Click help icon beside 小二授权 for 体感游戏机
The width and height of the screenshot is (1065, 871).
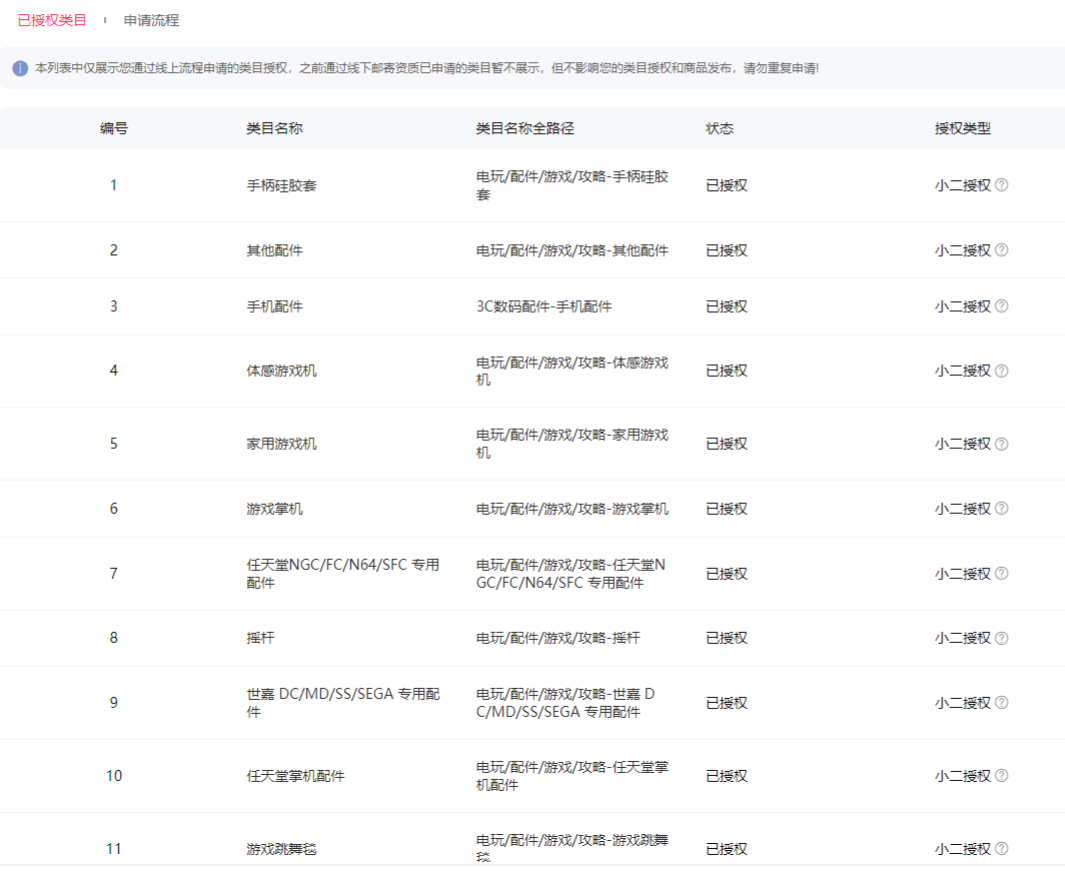click(1001, 371)
